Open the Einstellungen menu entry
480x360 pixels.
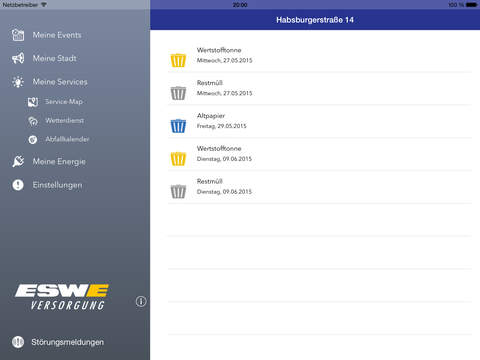(57, 185)
